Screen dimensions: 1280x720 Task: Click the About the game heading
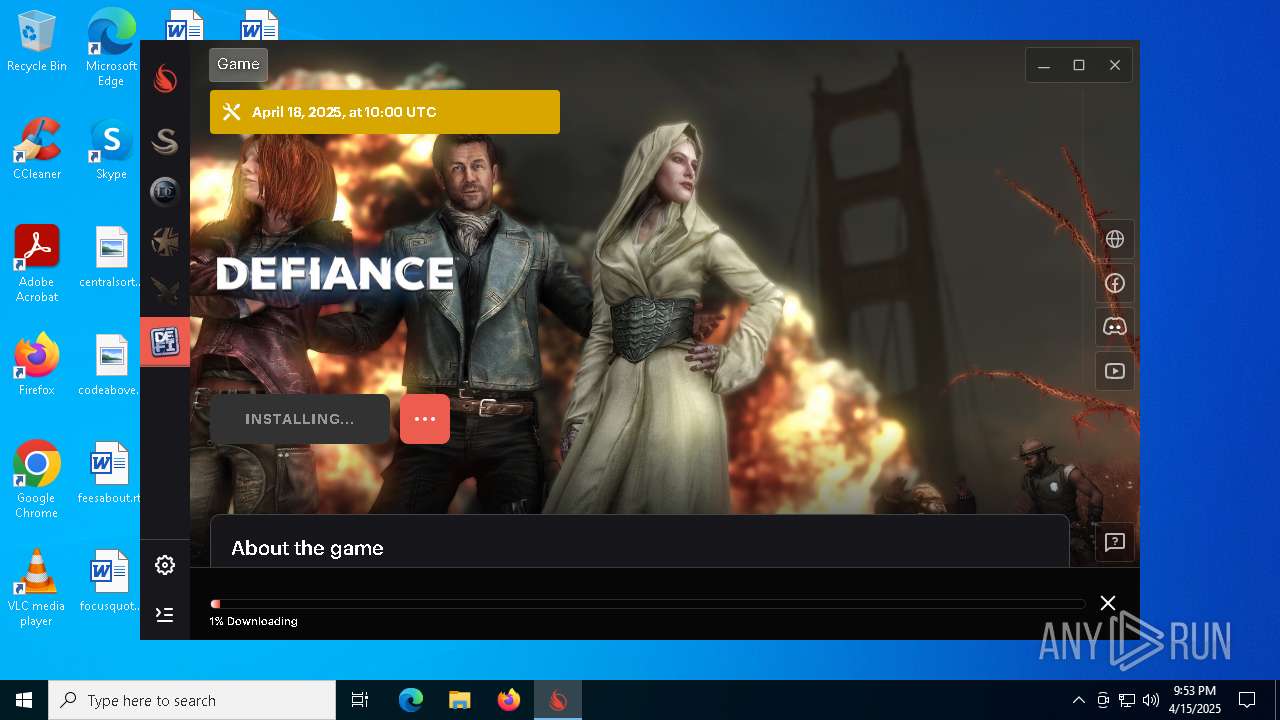click(308, 548)
